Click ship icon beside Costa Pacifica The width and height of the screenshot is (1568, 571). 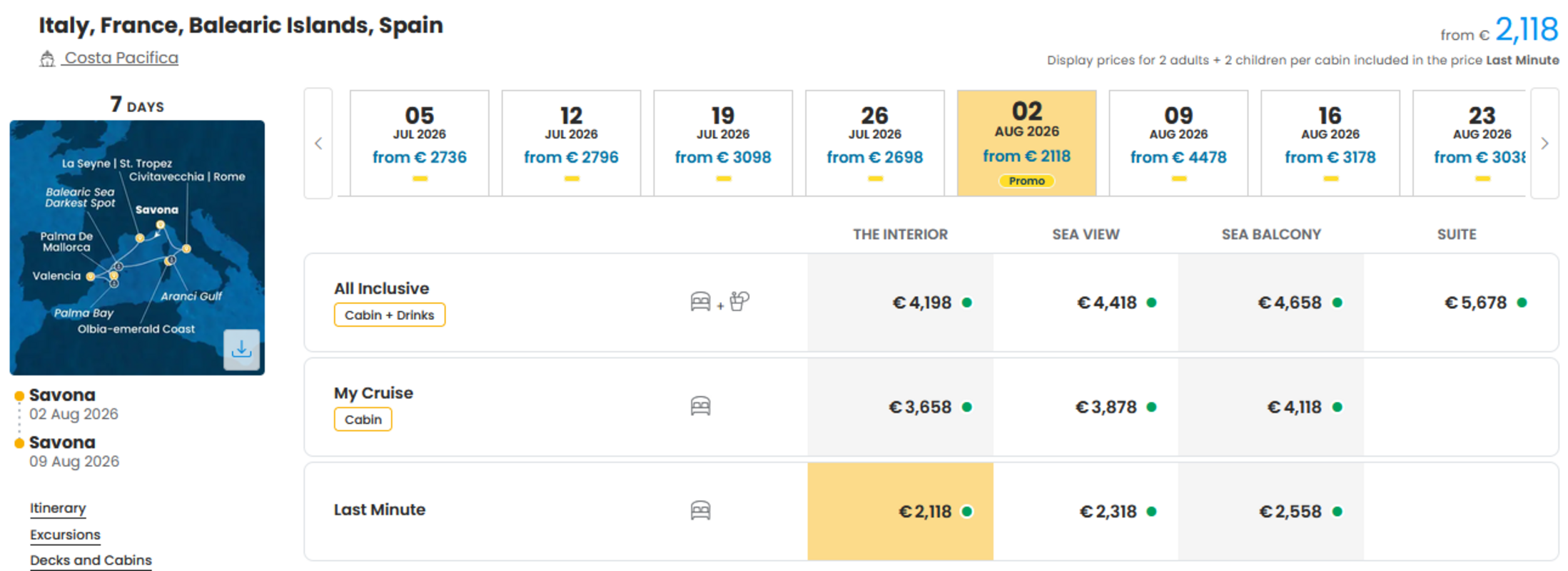47,59
